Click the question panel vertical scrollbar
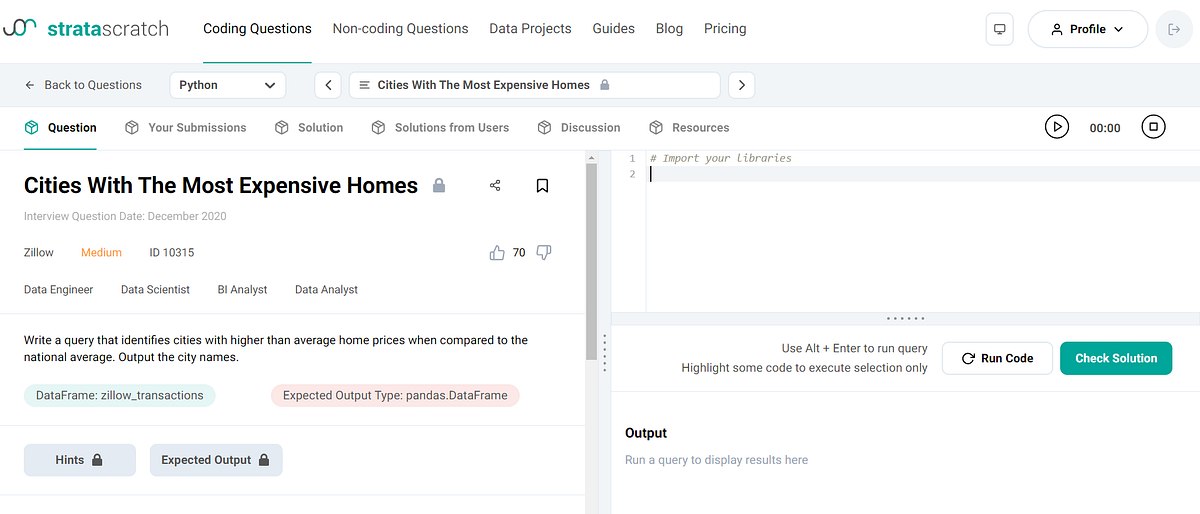The height and width of the screenshot is (514, 1200). click(591, 261)
